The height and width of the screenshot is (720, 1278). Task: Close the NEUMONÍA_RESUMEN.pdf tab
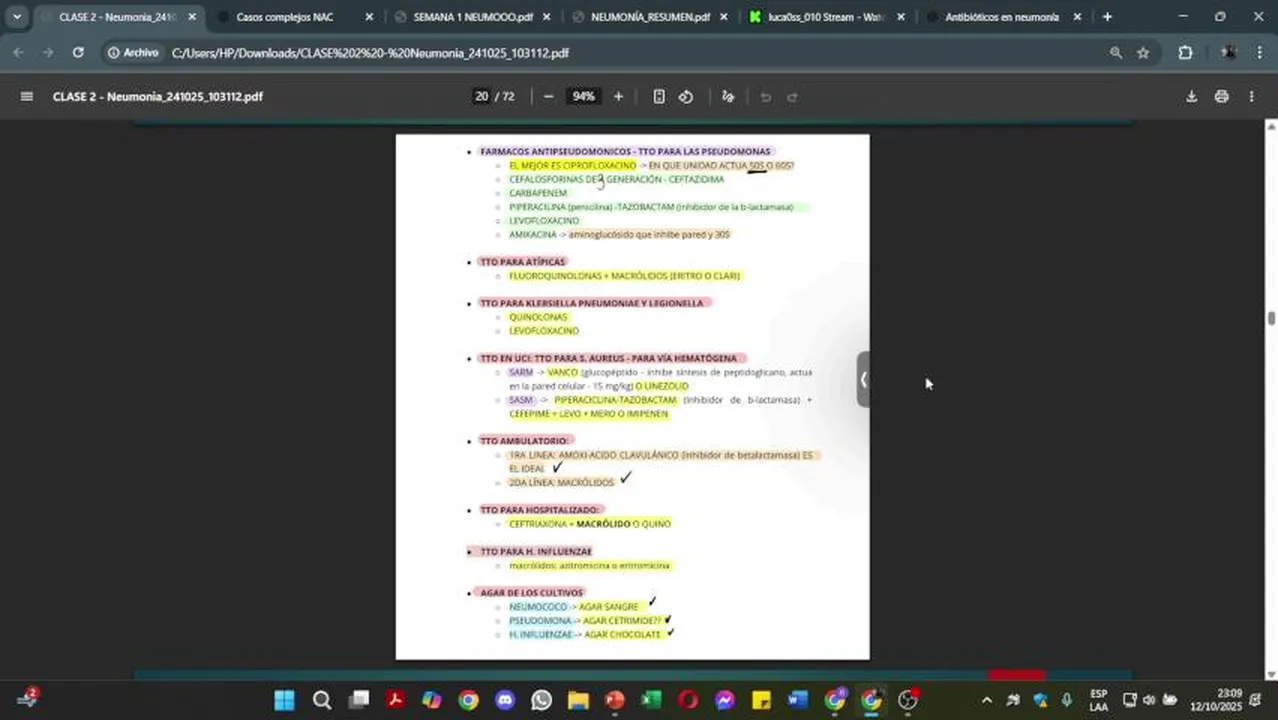tap(724, 17)
